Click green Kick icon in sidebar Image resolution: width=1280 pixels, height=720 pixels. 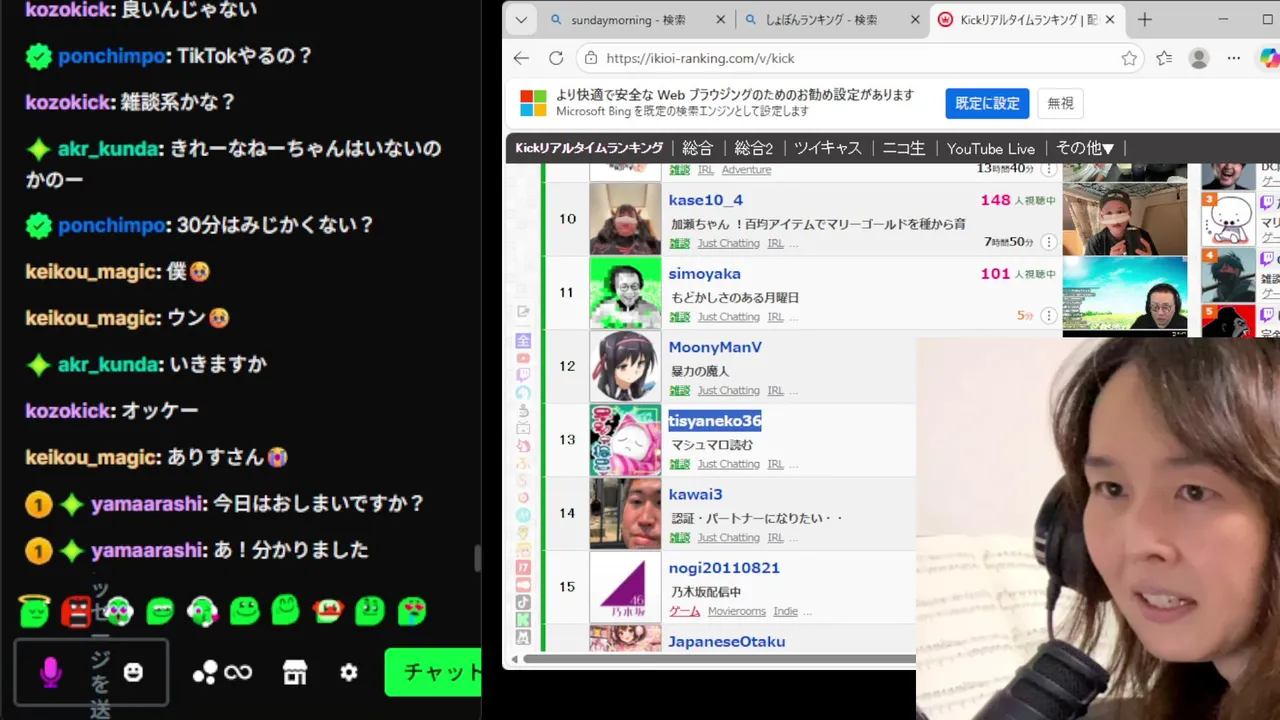click(x=523, y=620)
